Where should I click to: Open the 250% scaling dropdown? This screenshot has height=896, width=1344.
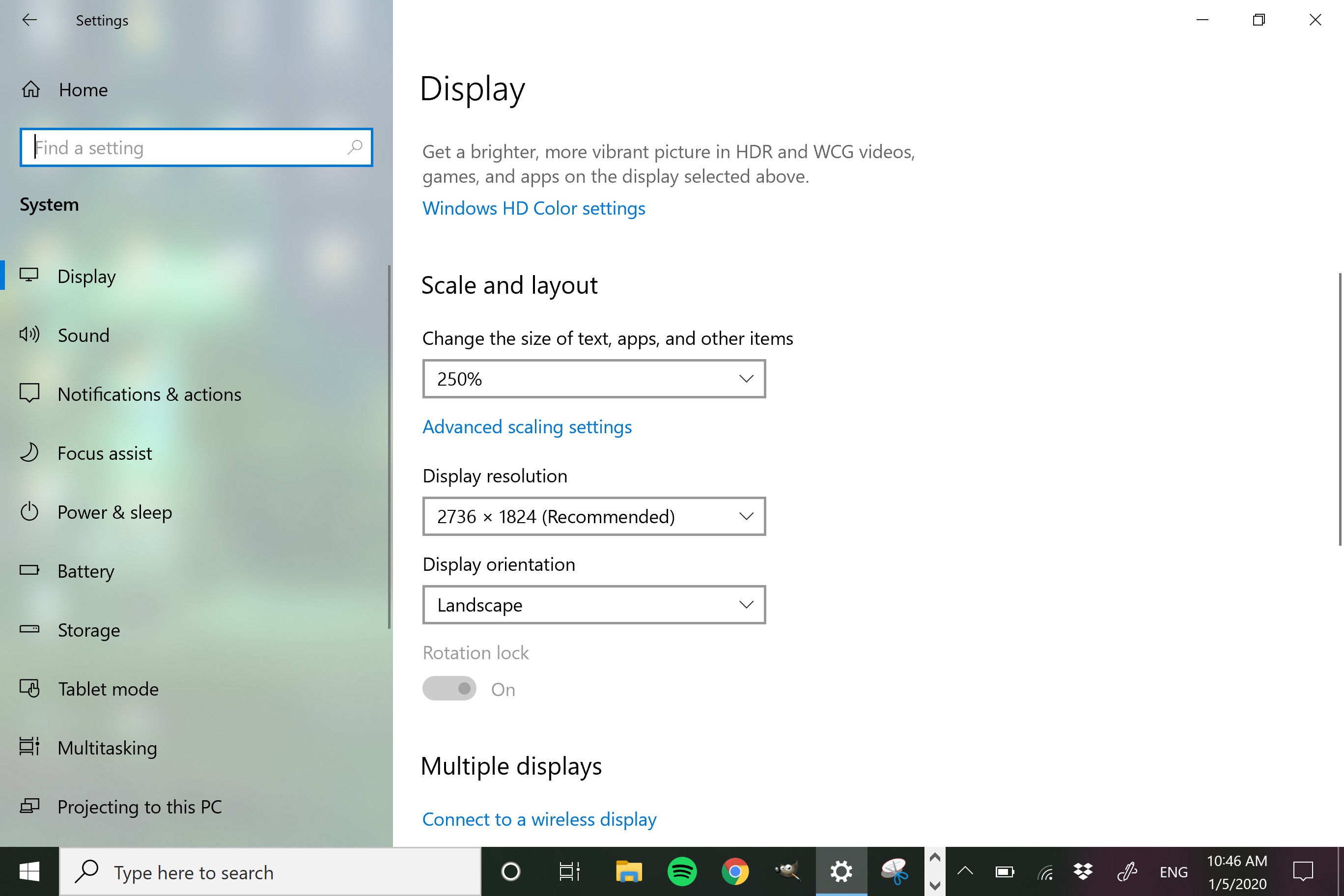594,379
